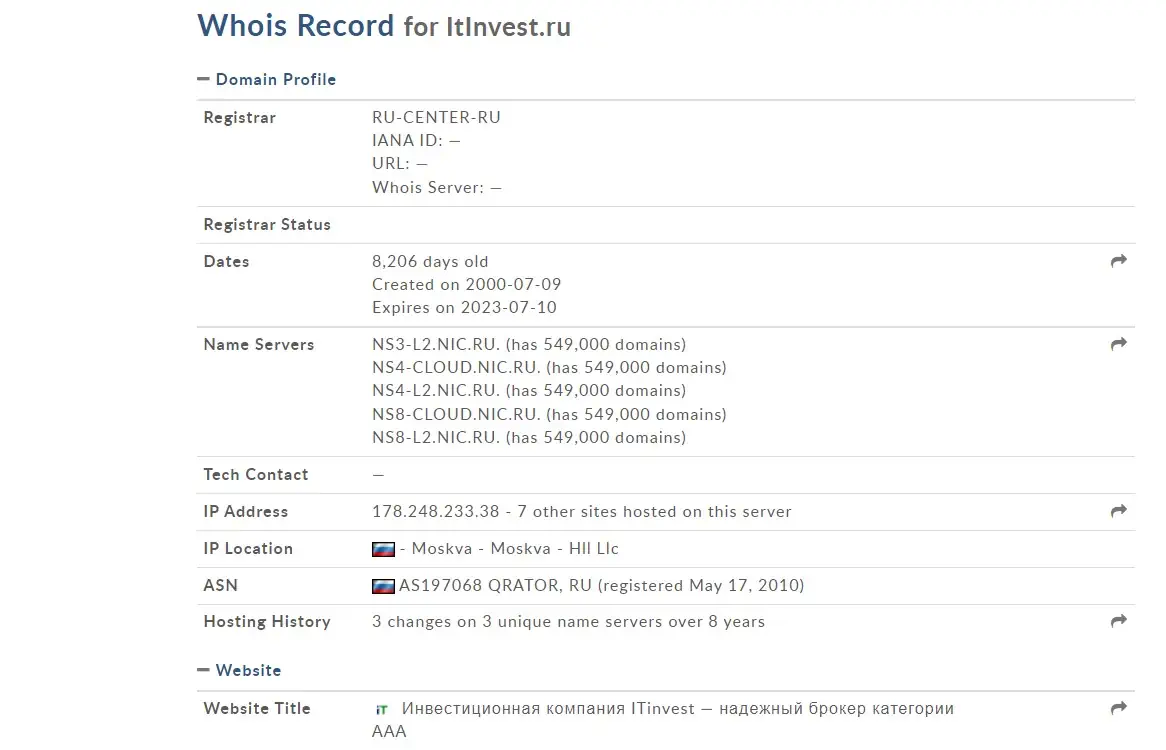Click the minus sign before Domain Profile
The width and height of the screenshot is (1166, 750).
(x=203, y=79)
